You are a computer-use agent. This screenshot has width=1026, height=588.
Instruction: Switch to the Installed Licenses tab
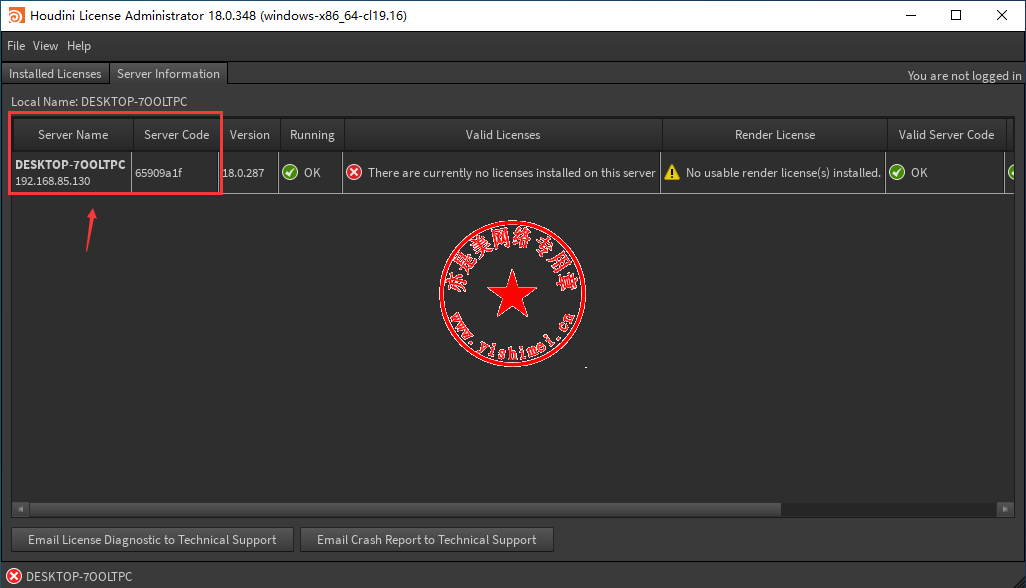point(55,74)
